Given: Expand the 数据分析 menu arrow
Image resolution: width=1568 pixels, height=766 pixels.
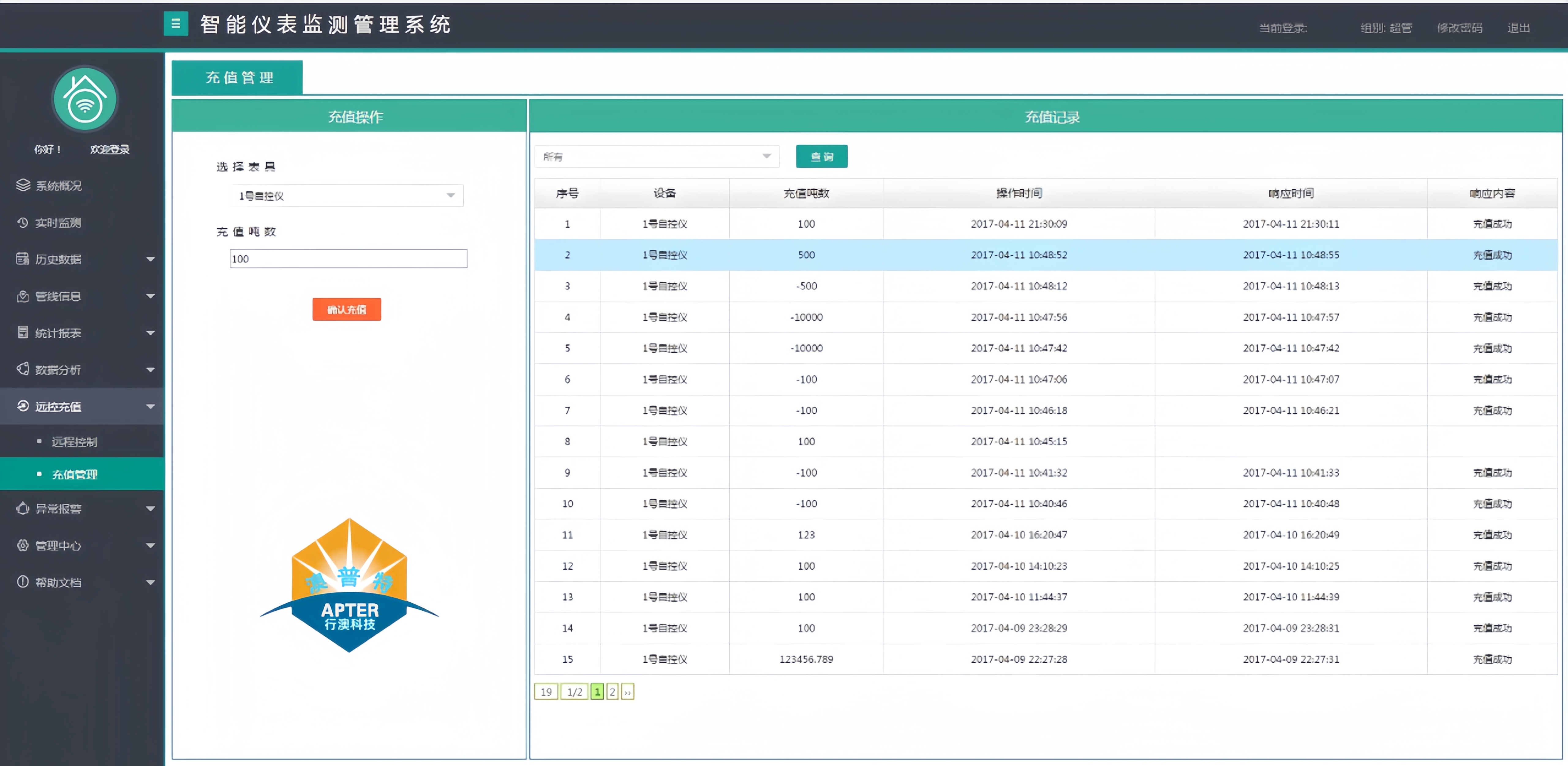Looking at the screenshot, I should (x=150, y=370).
